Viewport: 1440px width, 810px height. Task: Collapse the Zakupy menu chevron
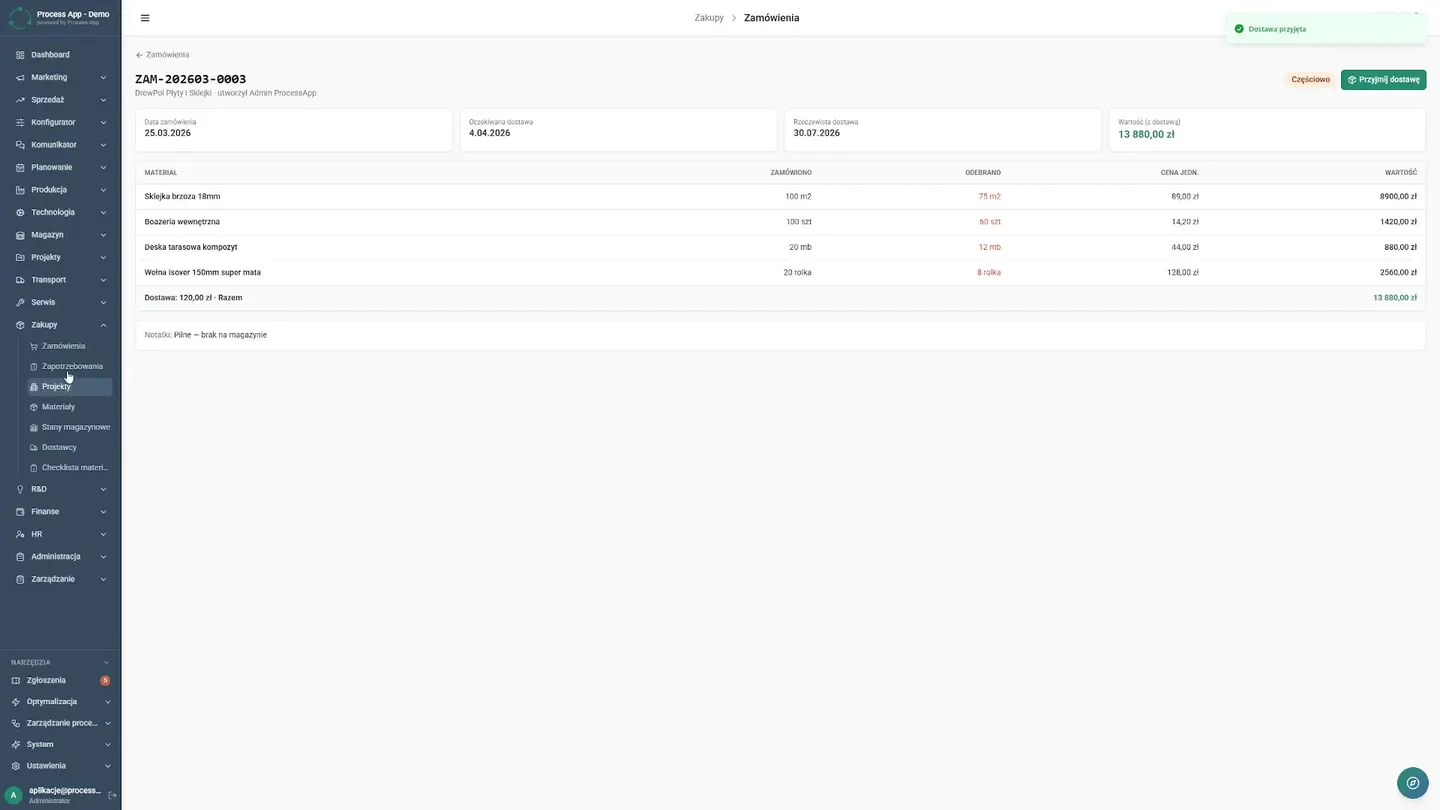[103, 325]
